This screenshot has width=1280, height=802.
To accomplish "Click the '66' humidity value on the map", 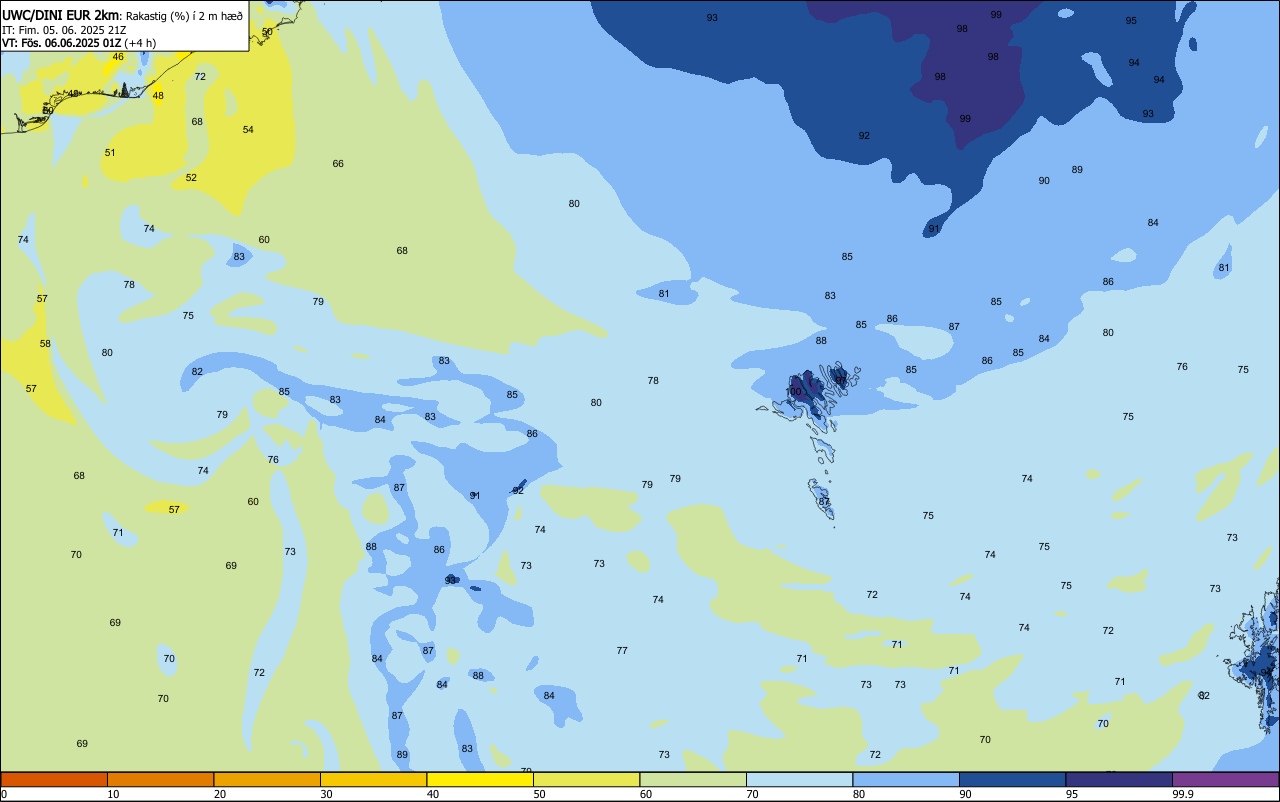I will [x=338, y=164].
